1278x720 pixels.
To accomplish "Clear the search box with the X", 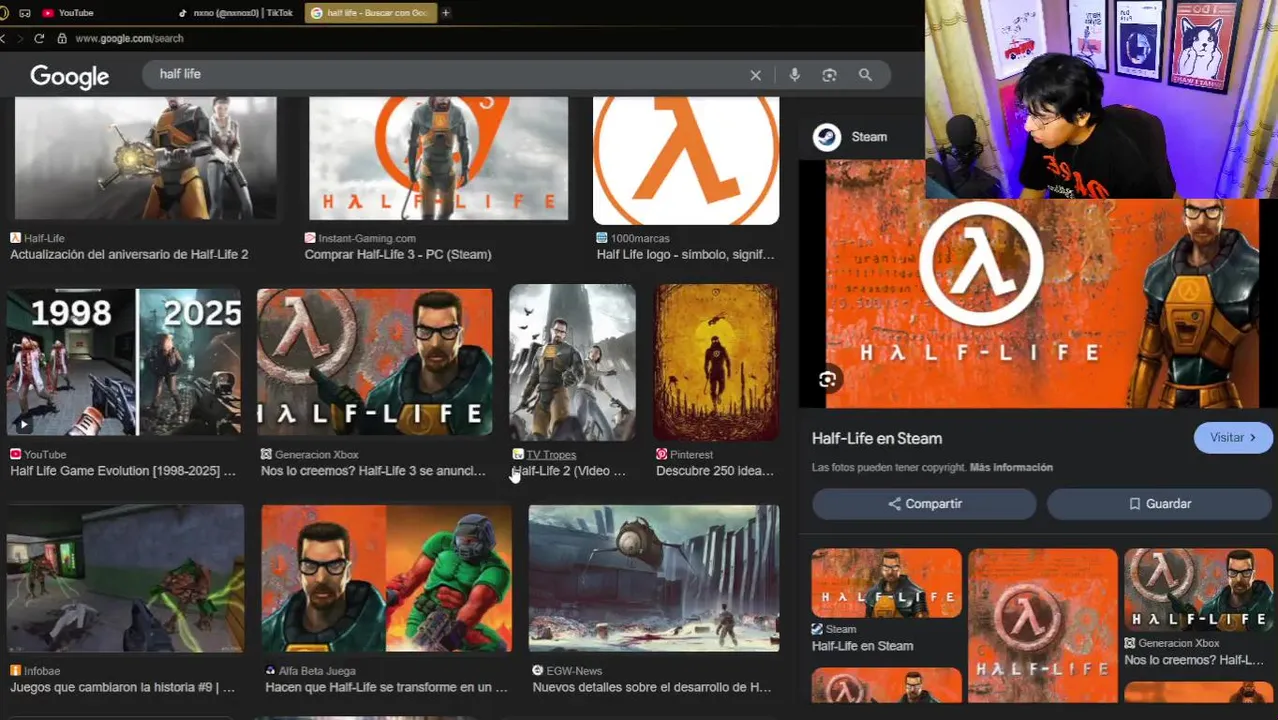I will click(x=756, y=75).
